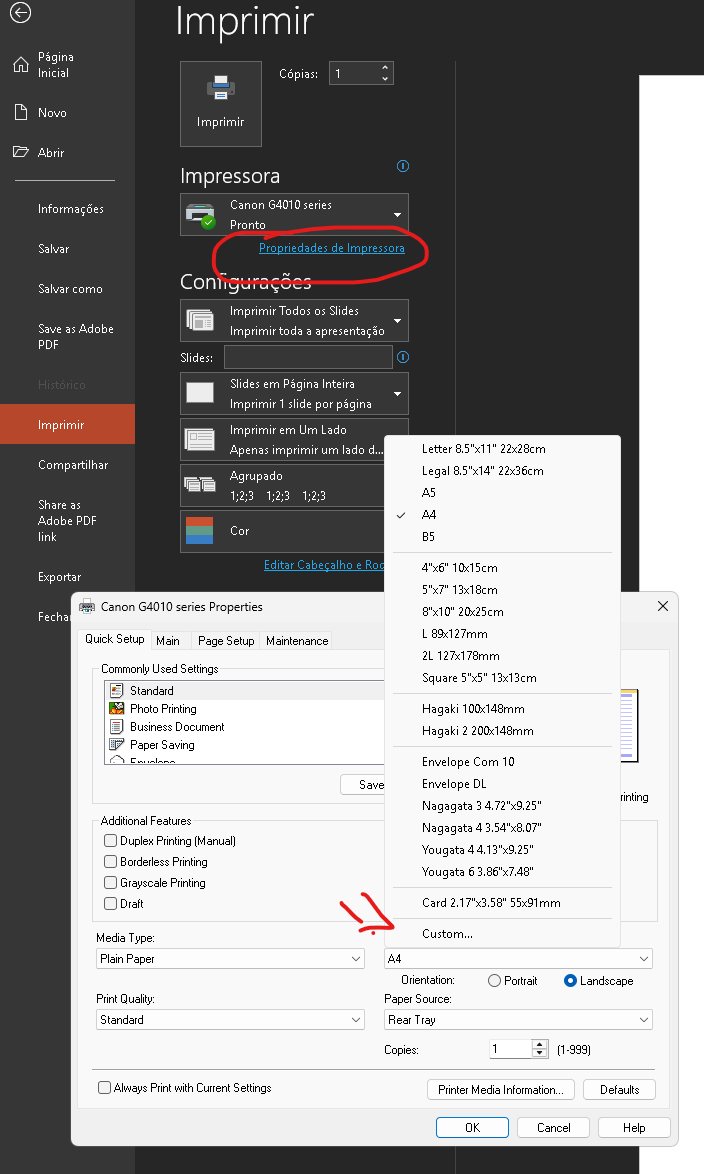This screenshot has width=704, height=1174.
Task: Switch to the Maintenance tab
Action: click(297, 640)
